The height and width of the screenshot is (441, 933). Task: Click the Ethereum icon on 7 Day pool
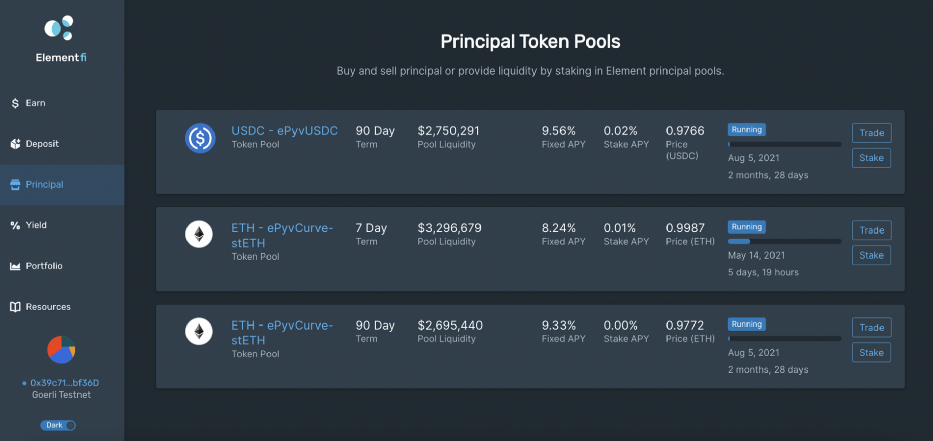(200, 235)
